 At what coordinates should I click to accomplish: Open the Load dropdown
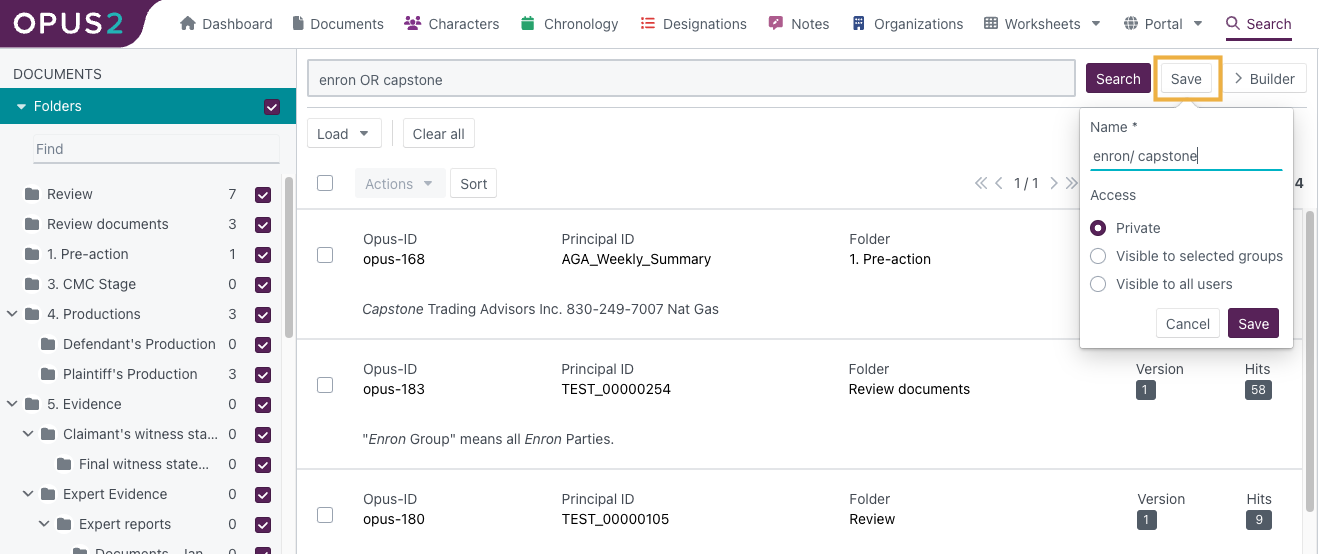click(343, 134)
